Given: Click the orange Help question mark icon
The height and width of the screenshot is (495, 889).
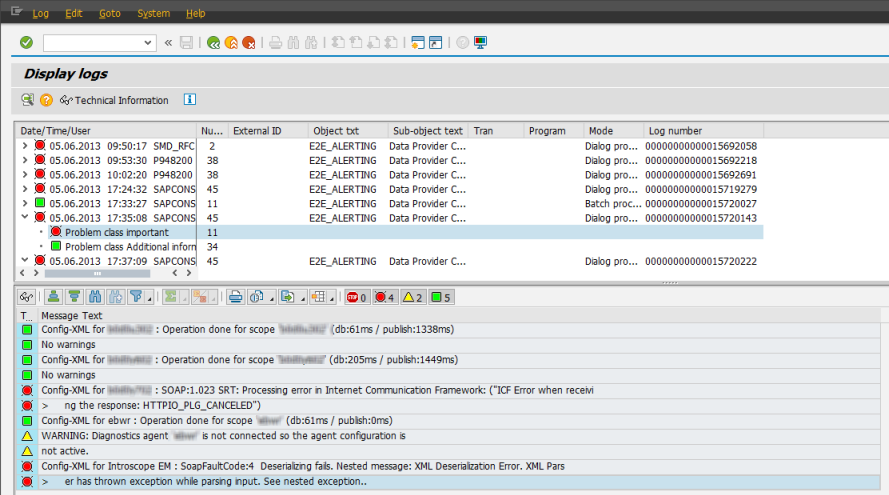Looking at the screenshot, I should [x=46, y=100].
